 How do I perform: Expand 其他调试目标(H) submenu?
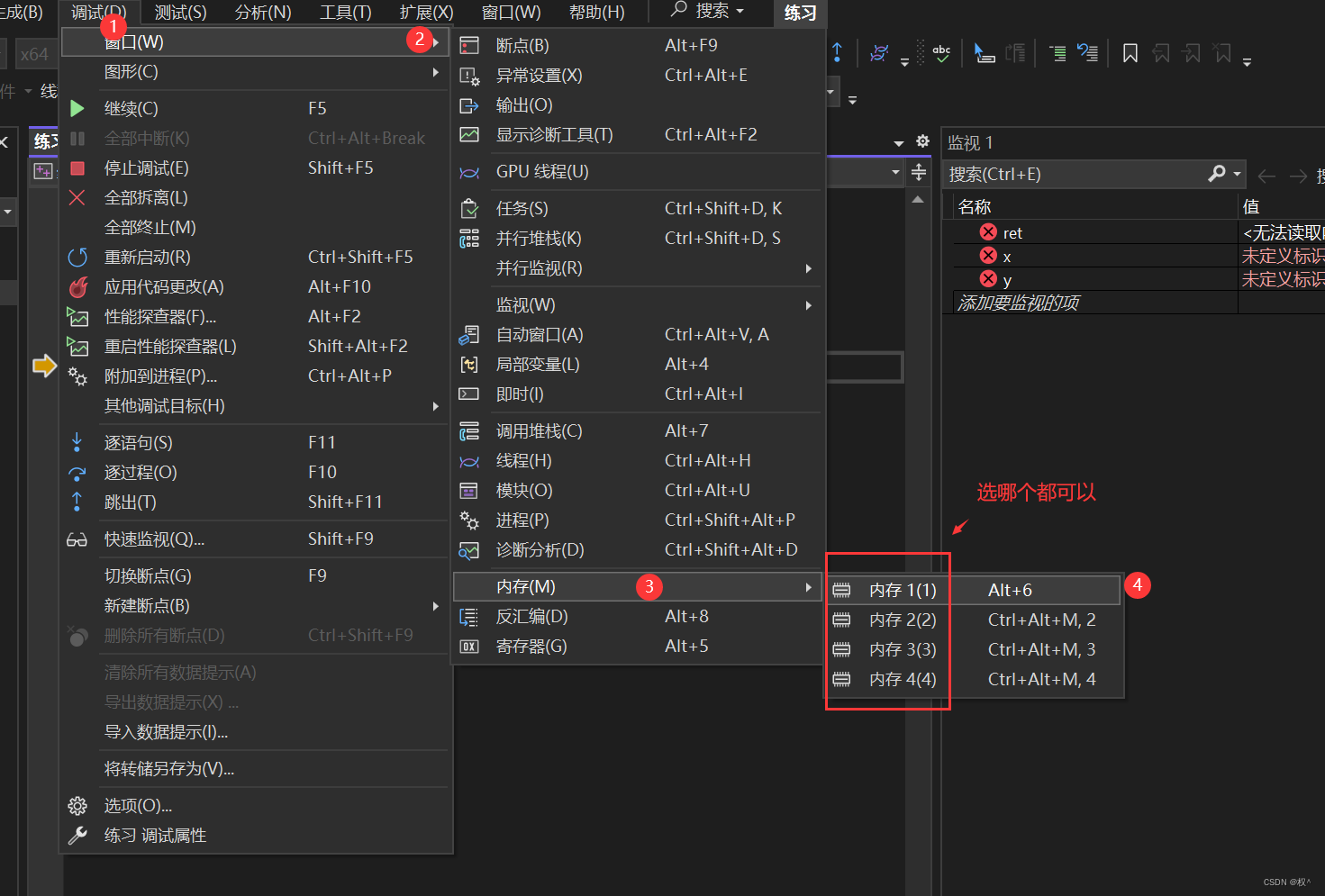[x=255, y=405]
